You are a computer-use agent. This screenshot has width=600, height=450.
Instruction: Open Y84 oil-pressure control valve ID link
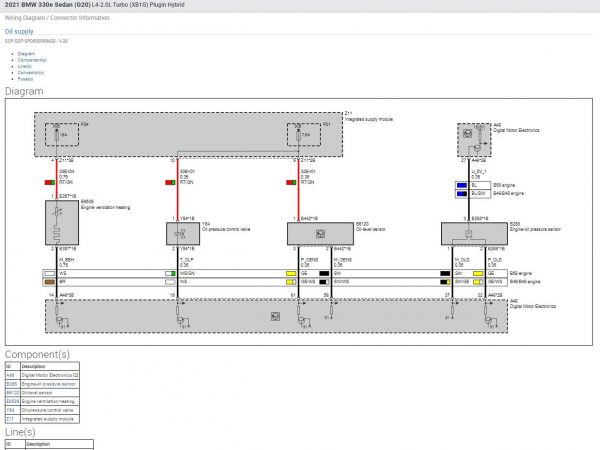click(10, 410)
